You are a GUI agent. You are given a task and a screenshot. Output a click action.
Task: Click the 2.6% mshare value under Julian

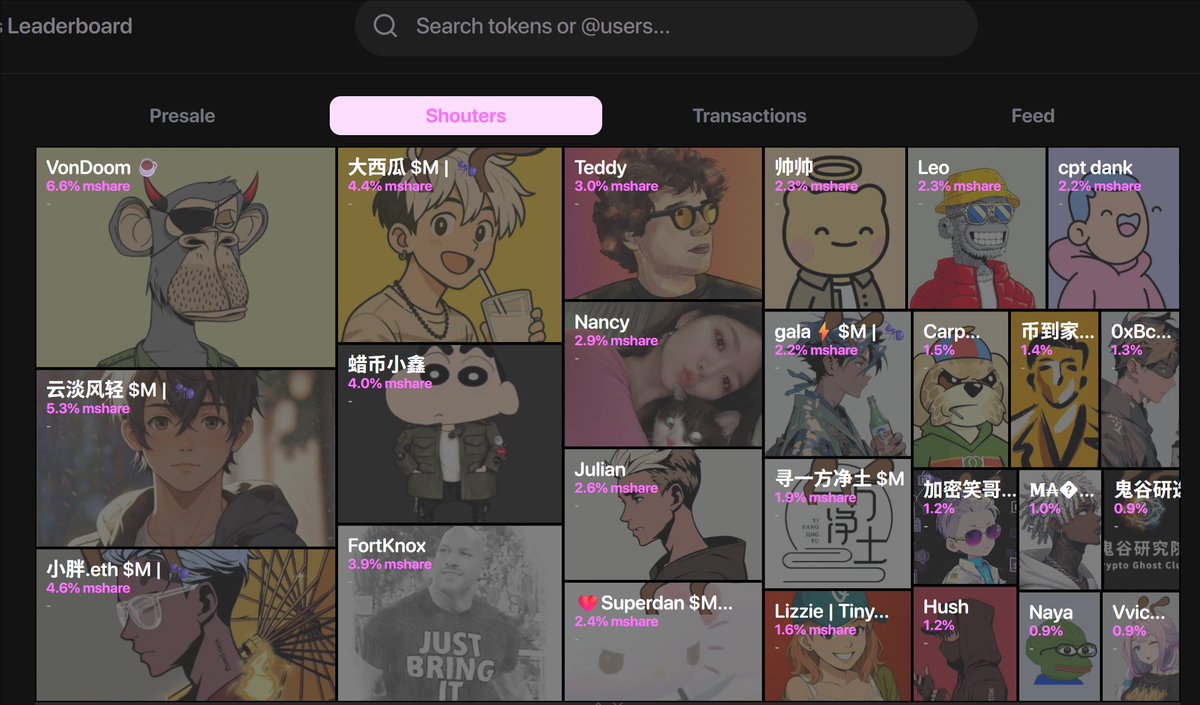(616, 488)
